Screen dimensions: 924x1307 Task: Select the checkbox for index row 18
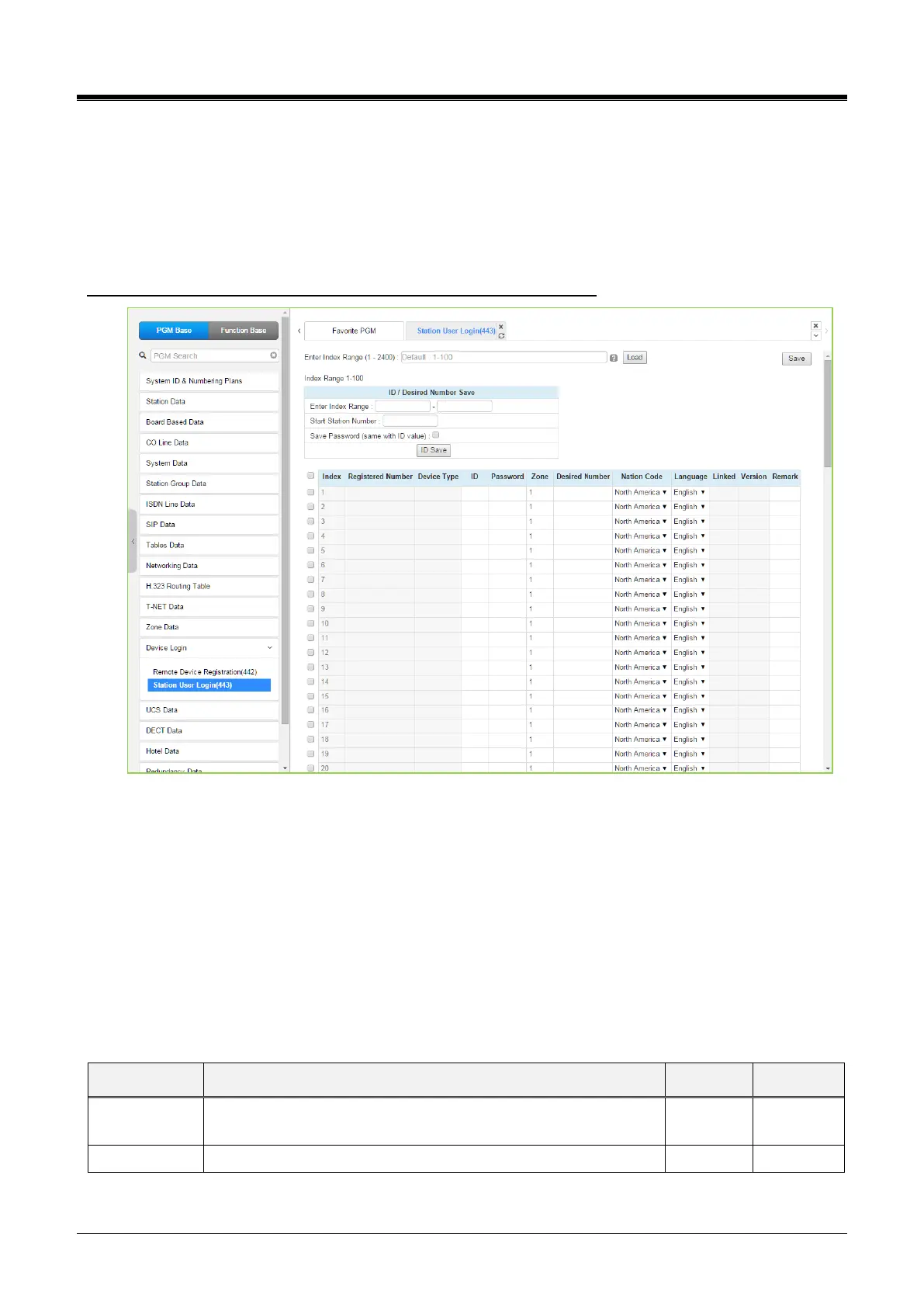(310, 740)
